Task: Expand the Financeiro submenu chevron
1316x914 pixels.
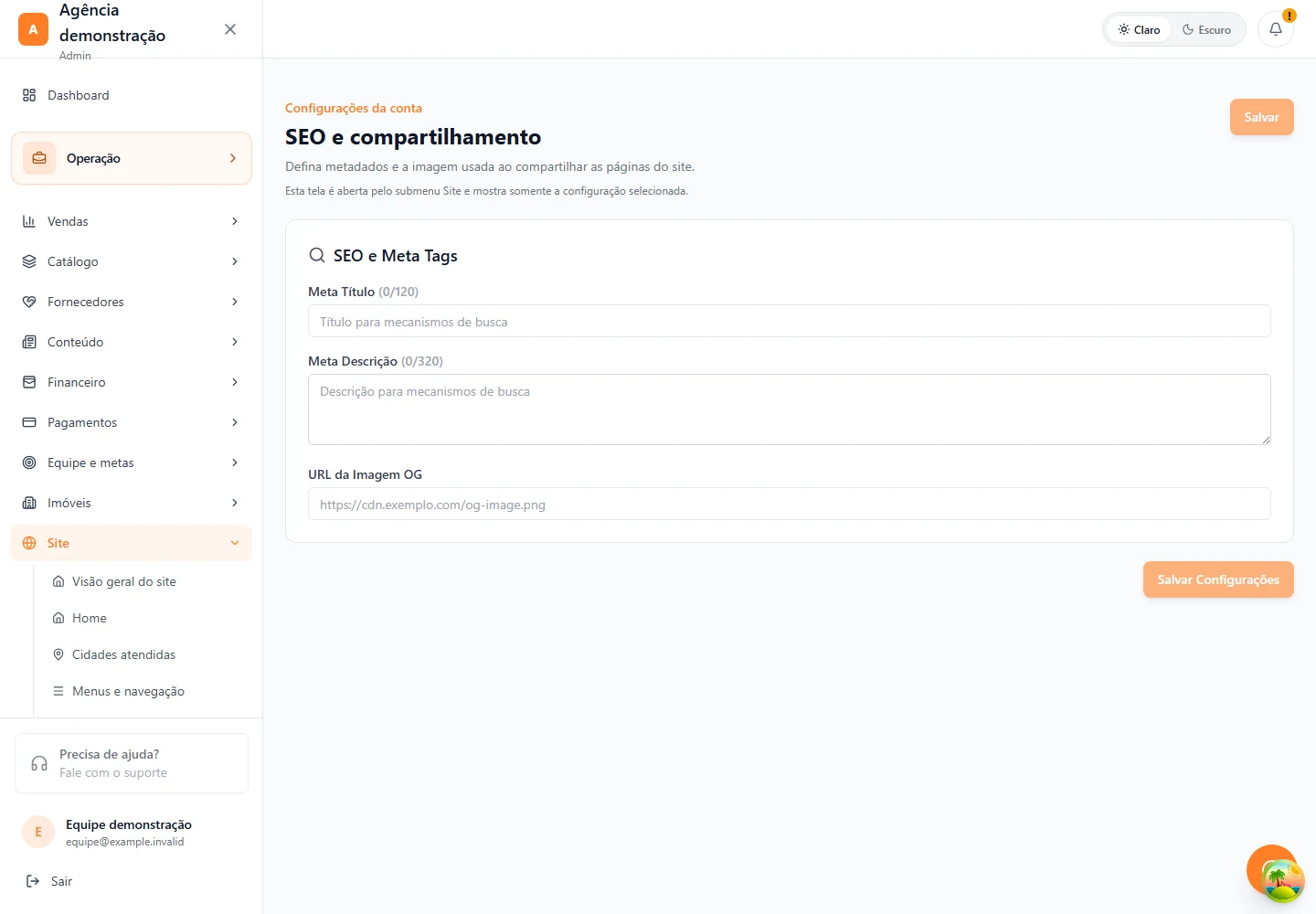Action: pos(235,382)
